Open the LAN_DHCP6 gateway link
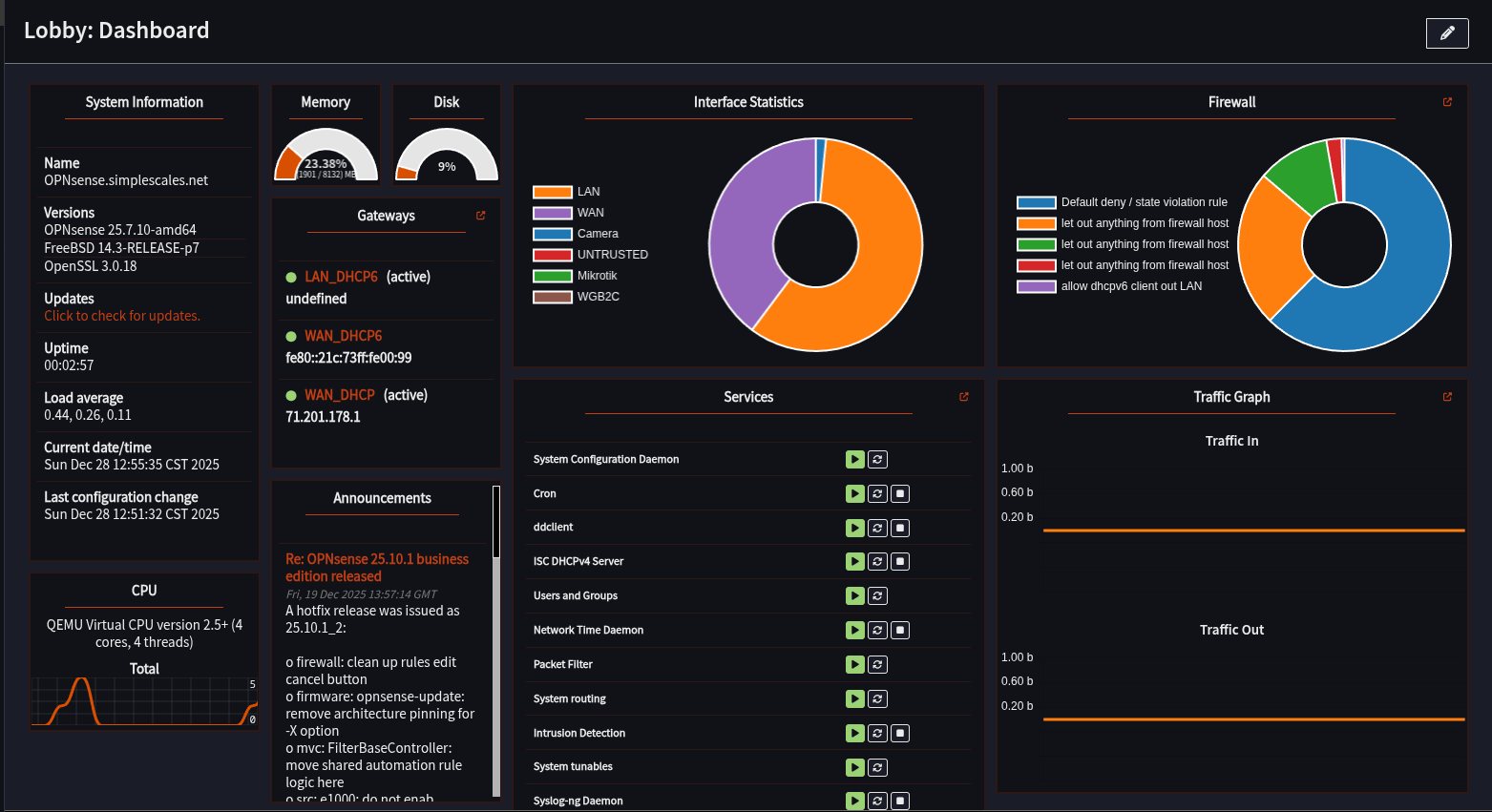The height and width of the screenshot is (812, 1492). click(341, 277)
